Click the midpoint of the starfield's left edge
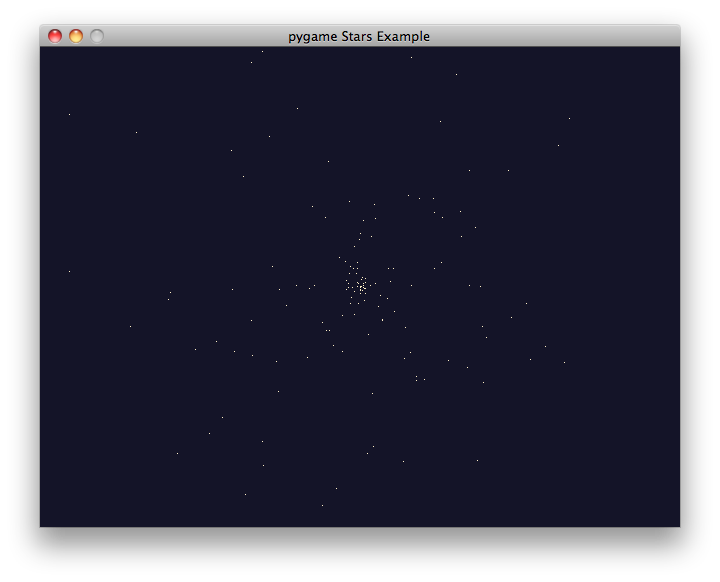Image resolution: width=720 pixels, height=582 pixels. tap(43, 287)
